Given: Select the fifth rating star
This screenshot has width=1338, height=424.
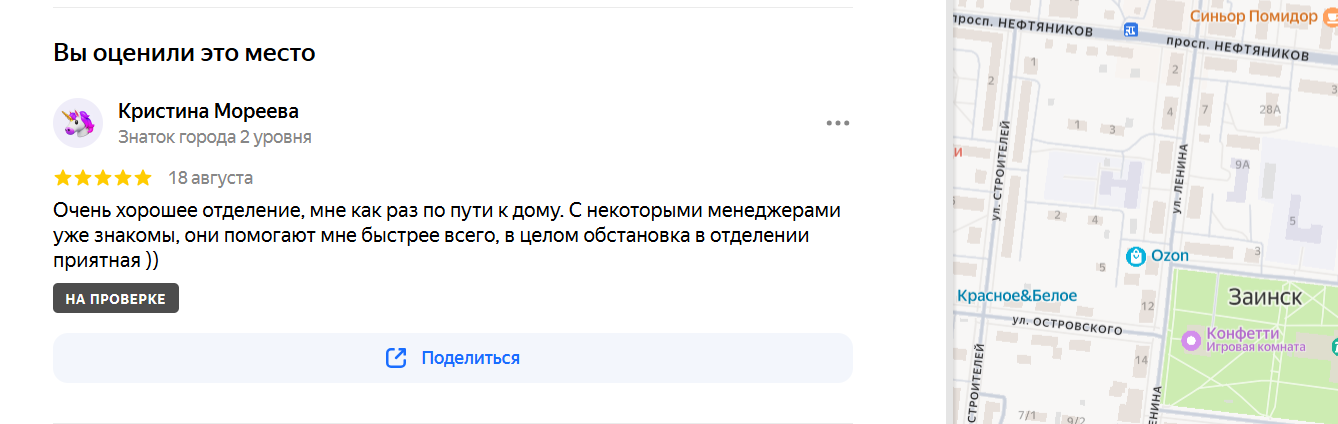Looking at the screenshot, I should (x=142, y=178).
